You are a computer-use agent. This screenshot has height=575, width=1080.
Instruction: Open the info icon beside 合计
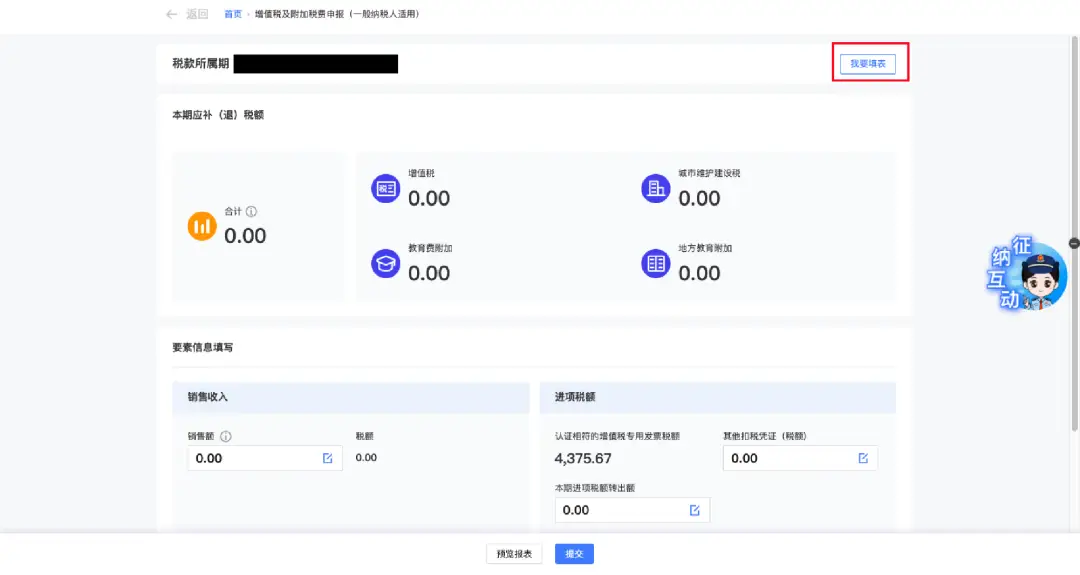(251, 211)
